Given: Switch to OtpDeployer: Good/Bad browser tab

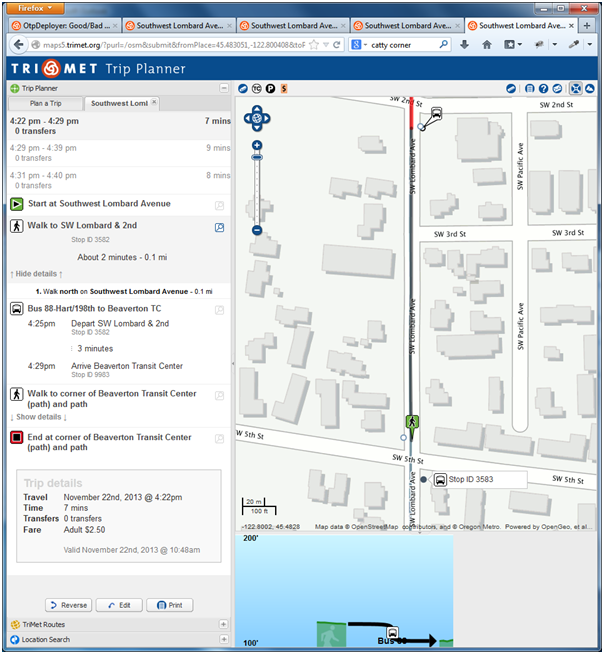Looking at the screenshot, I should pyautogui.click(x=65, y=25).
